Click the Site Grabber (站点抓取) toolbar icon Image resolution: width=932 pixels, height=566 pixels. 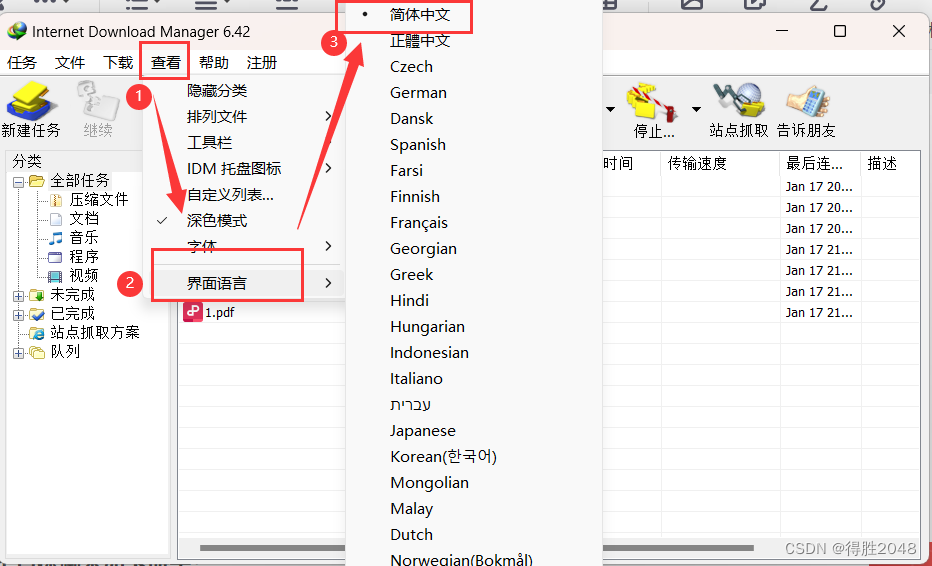coord(739,102)
